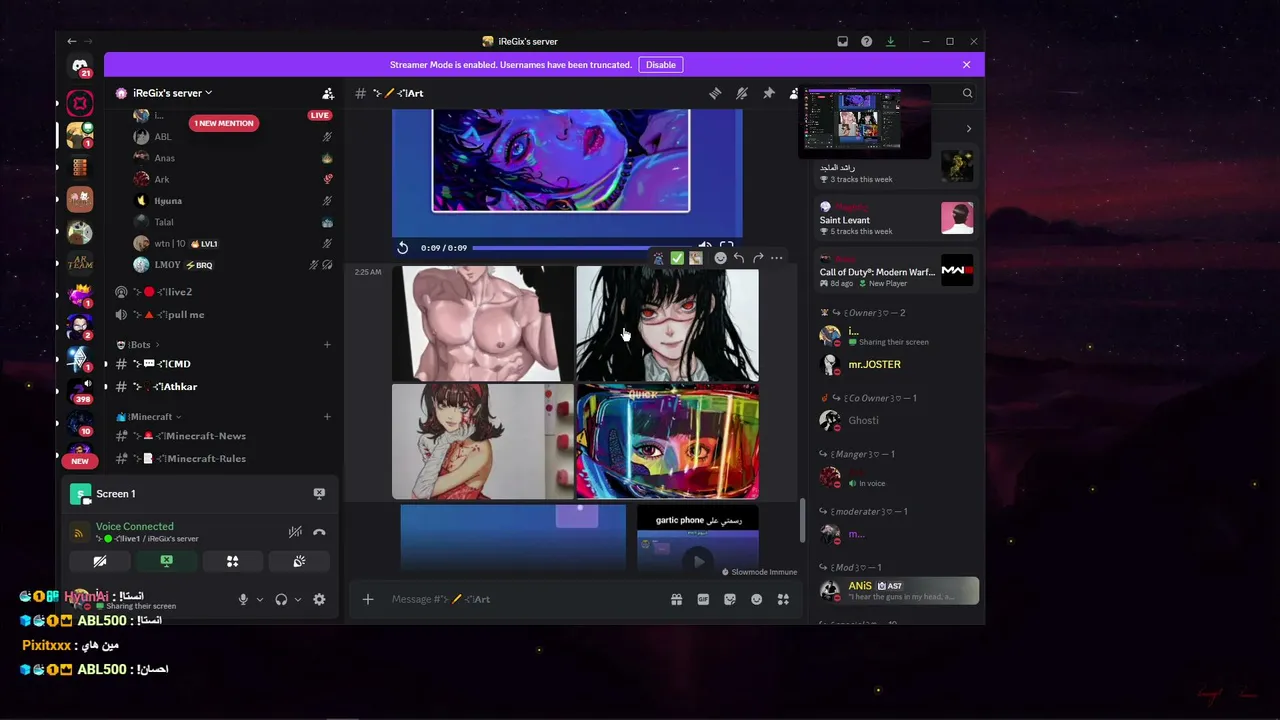The width and height of the screenshot is (1280, 720).
Task: Create channel in Minecraft category
Action: (327, 417)
